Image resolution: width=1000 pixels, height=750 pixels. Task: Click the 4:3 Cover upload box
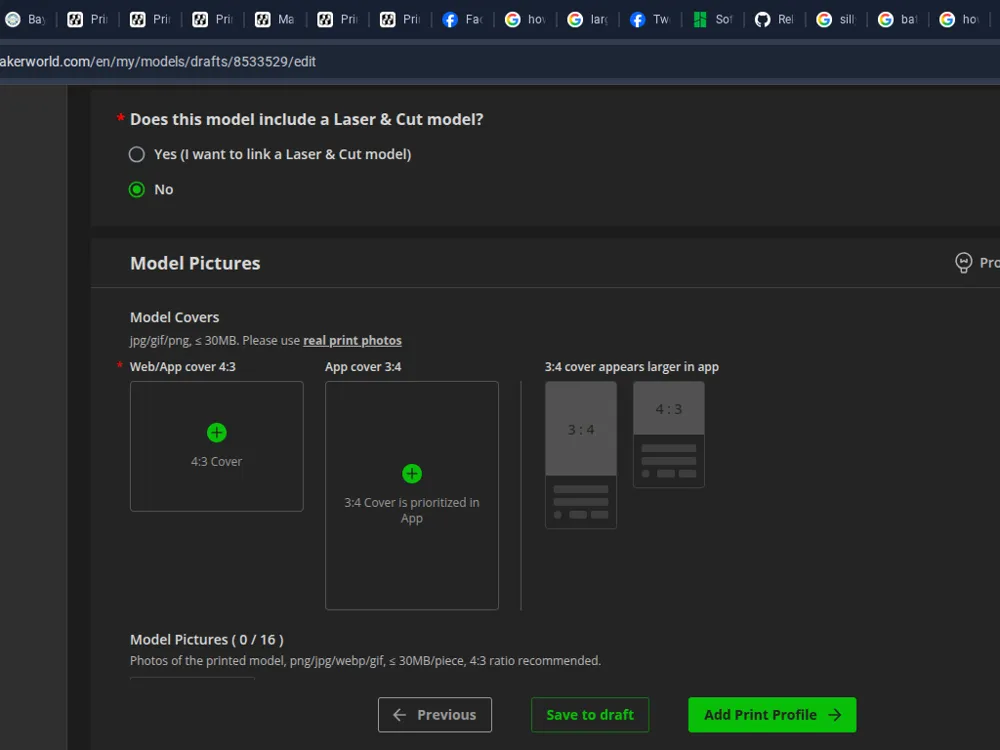tap(217, 446)
